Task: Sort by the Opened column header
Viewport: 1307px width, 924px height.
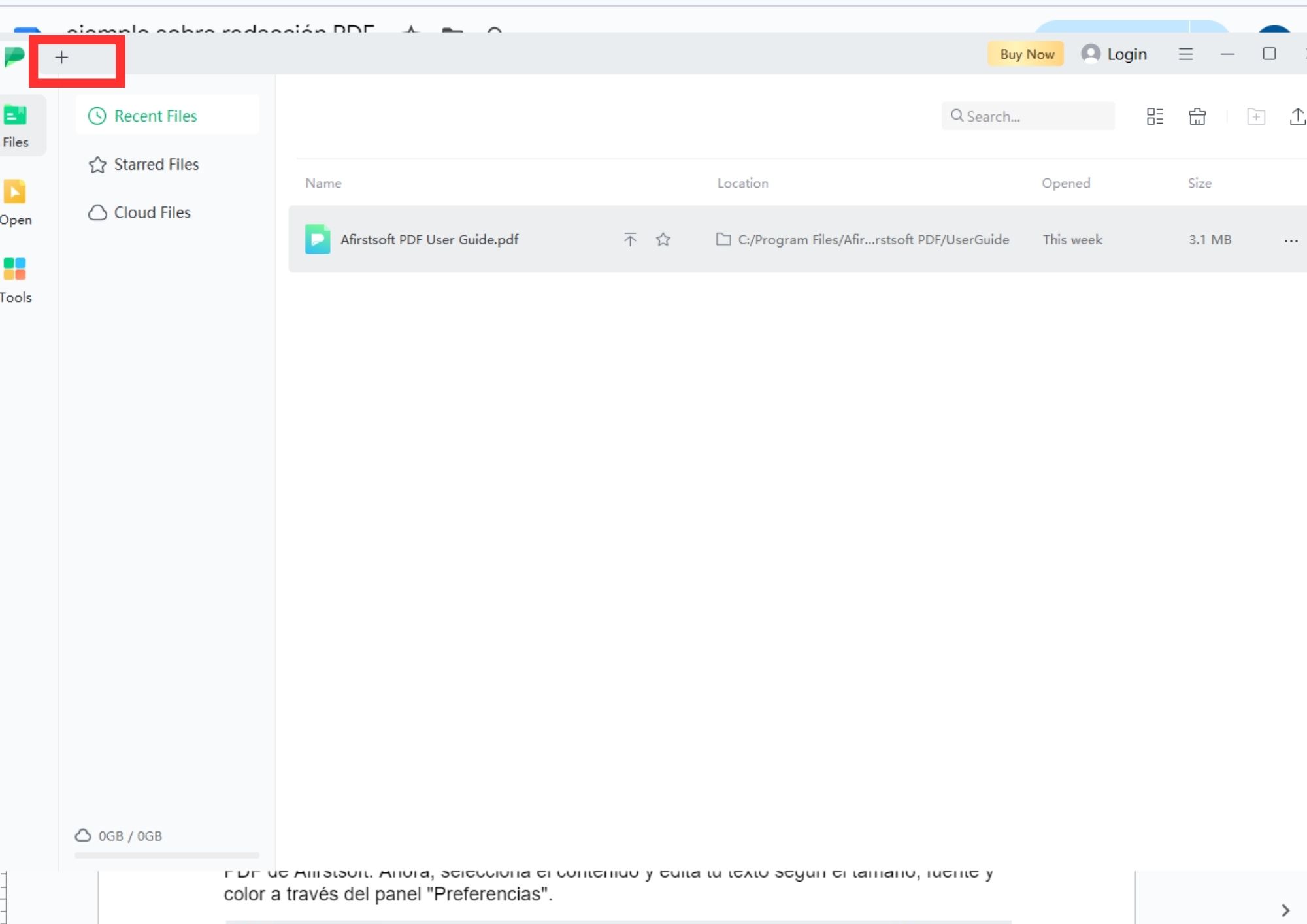Action: click(x=1066, y=183)
